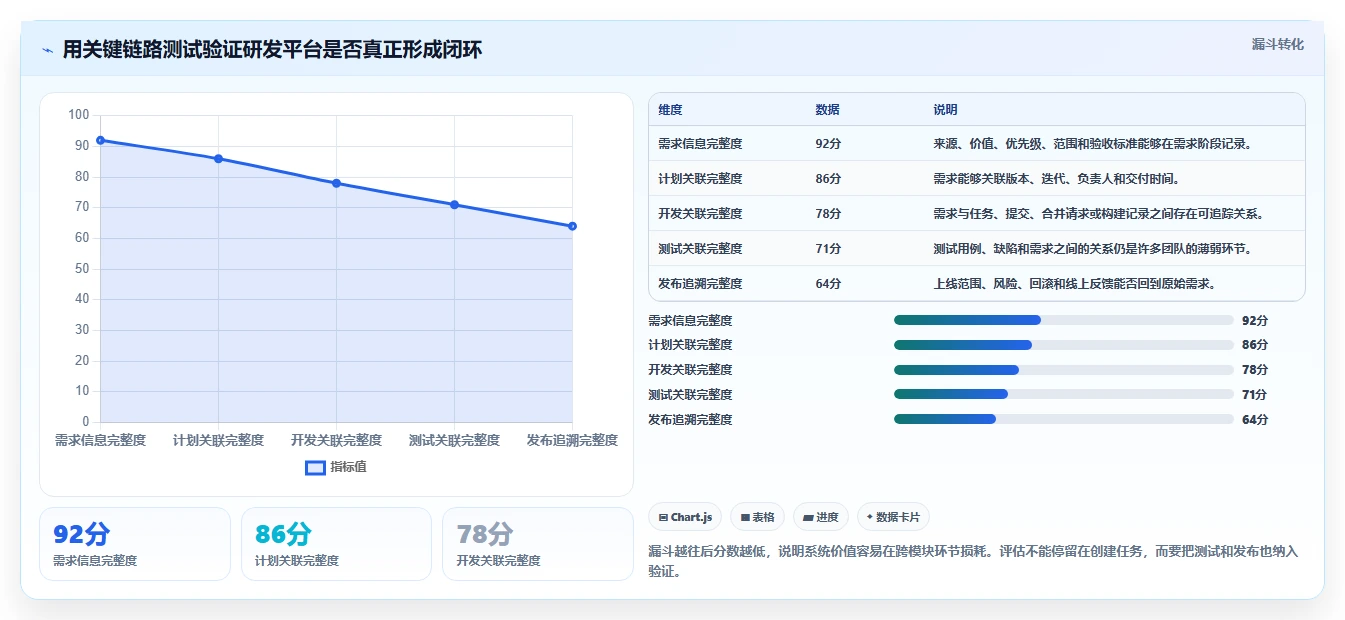Click the 测试关联完整度 progress bar at 71分
Image resolution: width=1345 pixels, height=620 pixels.
tap(1063, 394)
